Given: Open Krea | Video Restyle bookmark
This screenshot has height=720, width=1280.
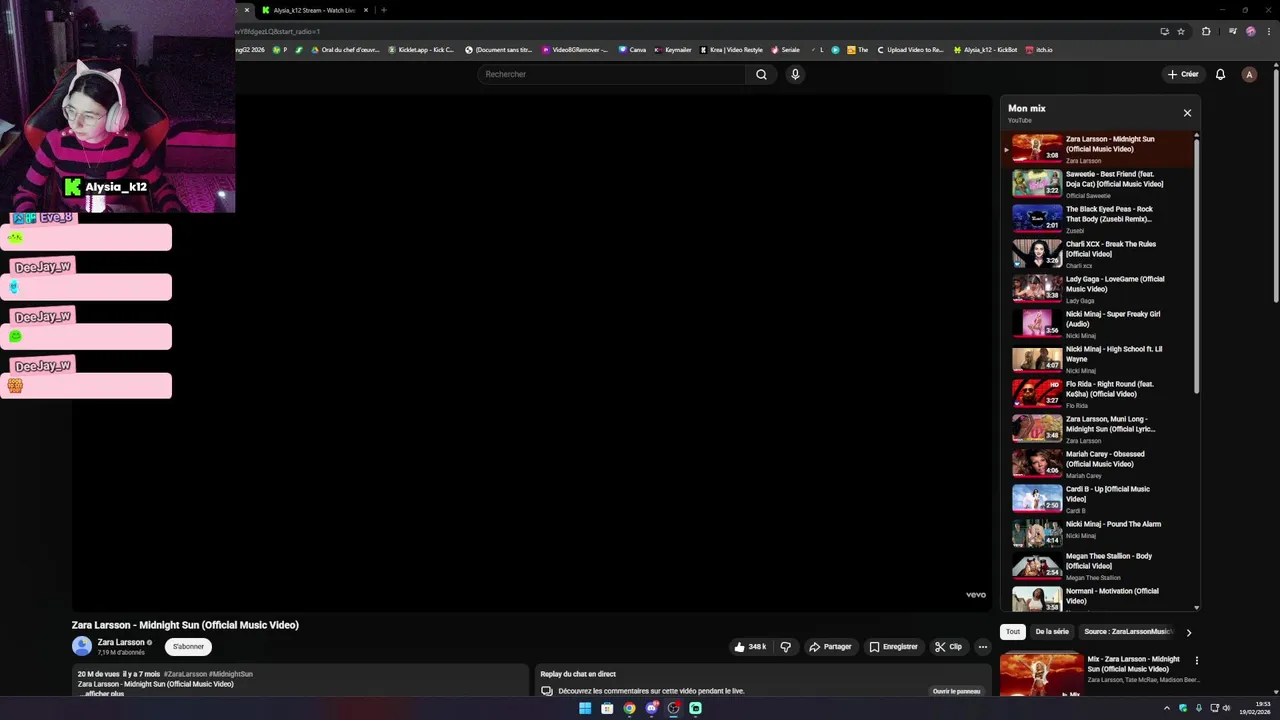Looking at the screenshot, I should coord(731,49).
